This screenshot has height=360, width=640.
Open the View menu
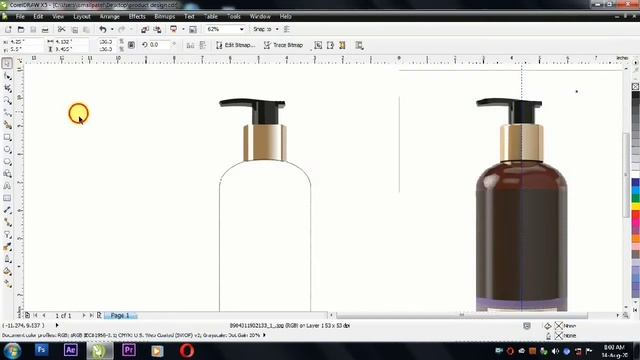[58, 16]
